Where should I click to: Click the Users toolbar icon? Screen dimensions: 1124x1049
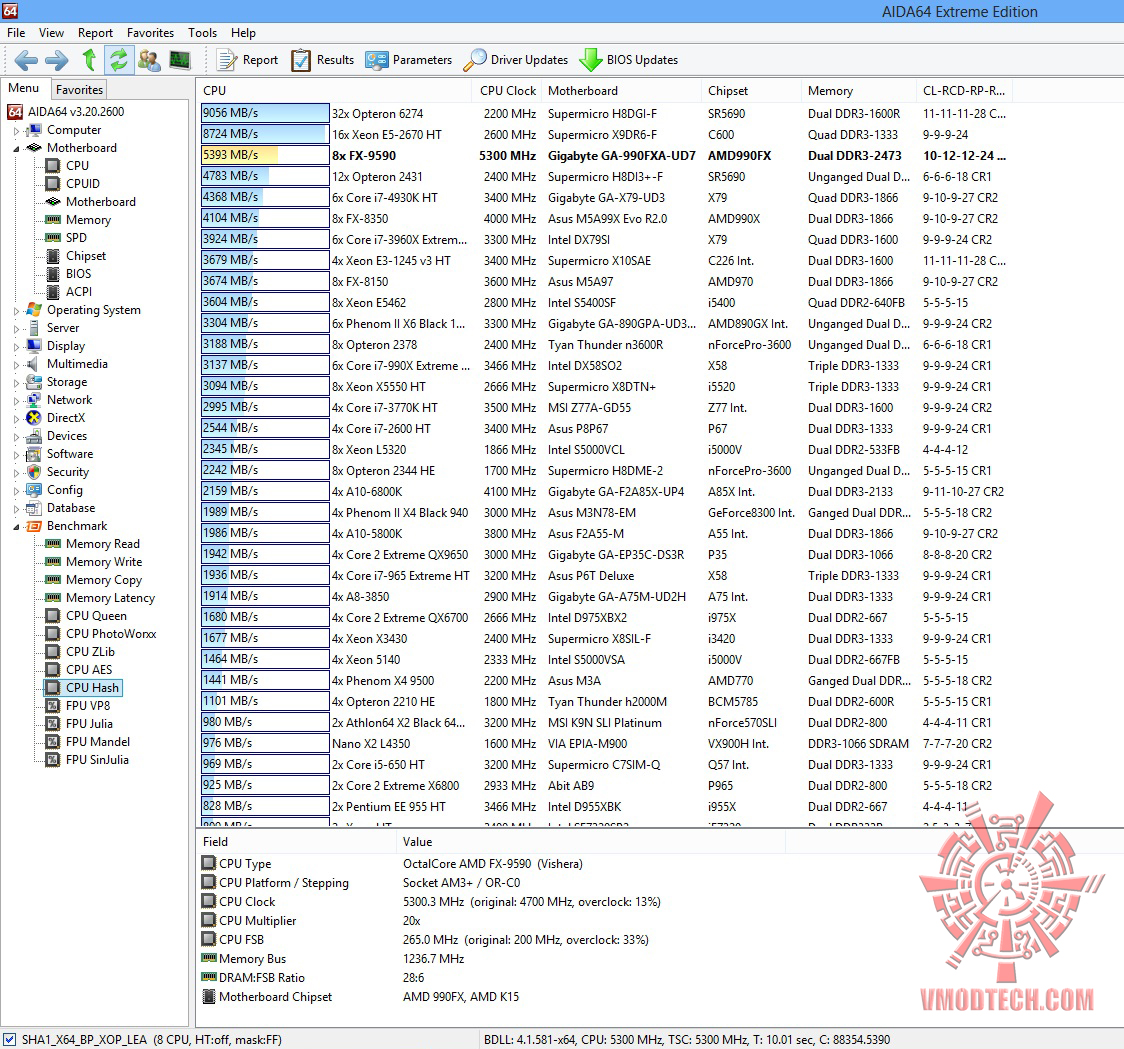149,60
